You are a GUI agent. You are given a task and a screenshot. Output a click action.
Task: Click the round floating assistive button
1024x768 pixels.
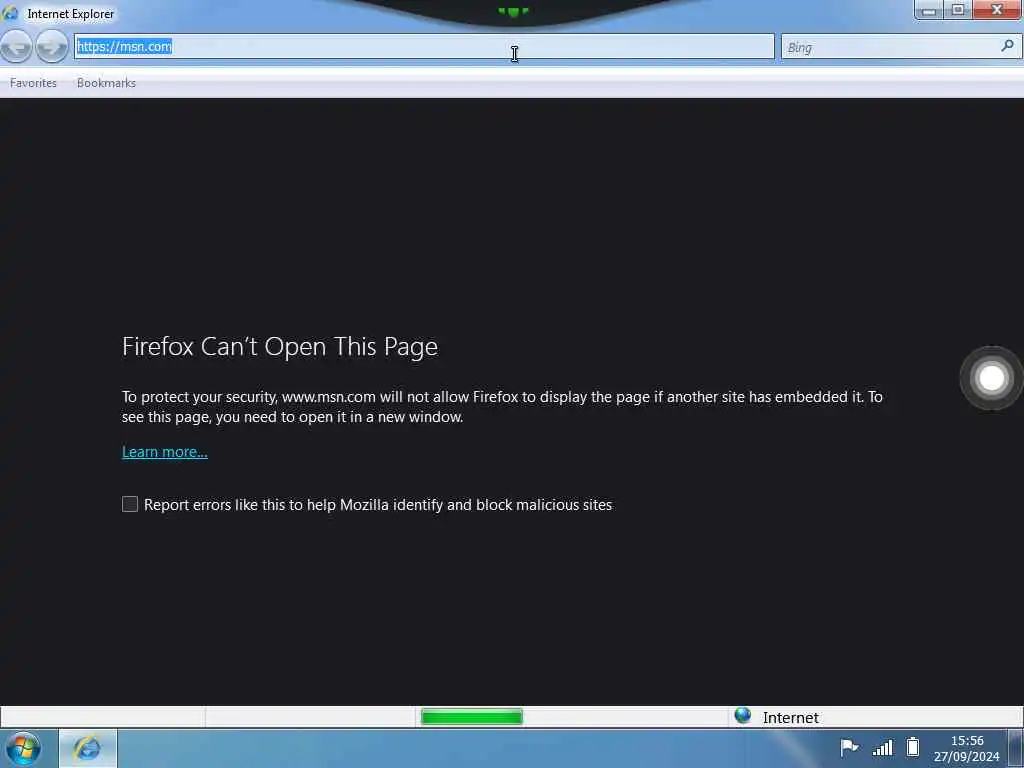point(991,377)
